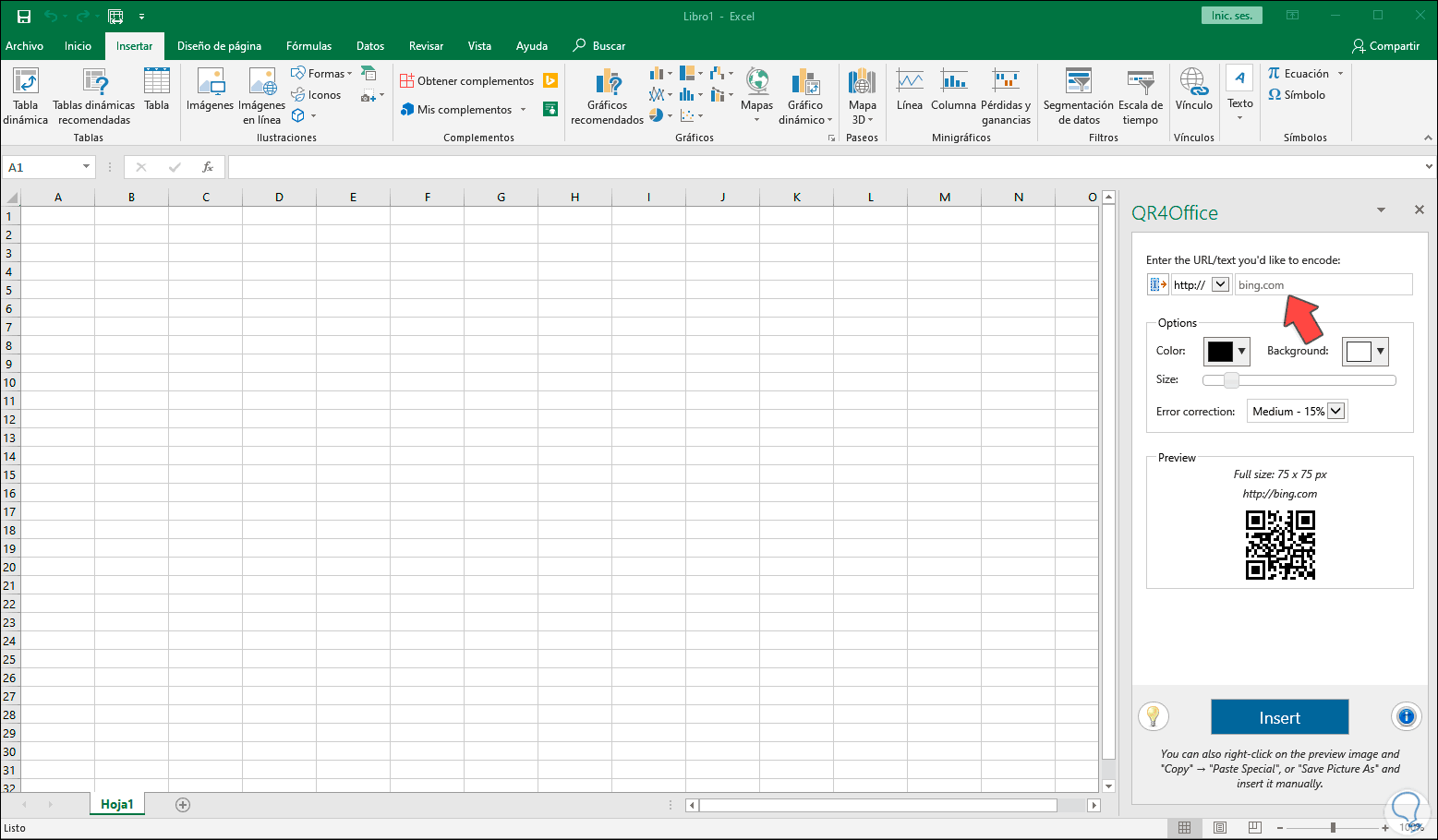Select column header D
Viewport: 1438px width, 840px height.
coord(279,197)
